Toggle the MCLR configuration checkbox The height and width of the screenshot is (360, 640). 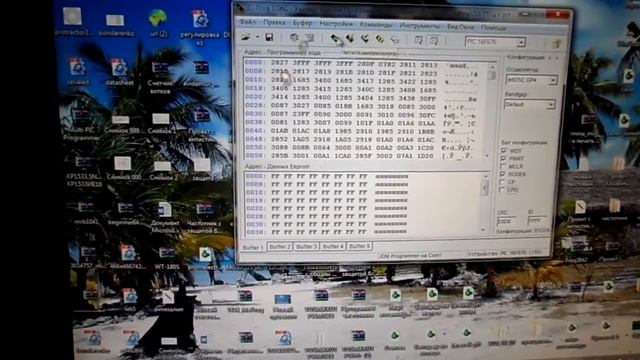coord(503,167)
